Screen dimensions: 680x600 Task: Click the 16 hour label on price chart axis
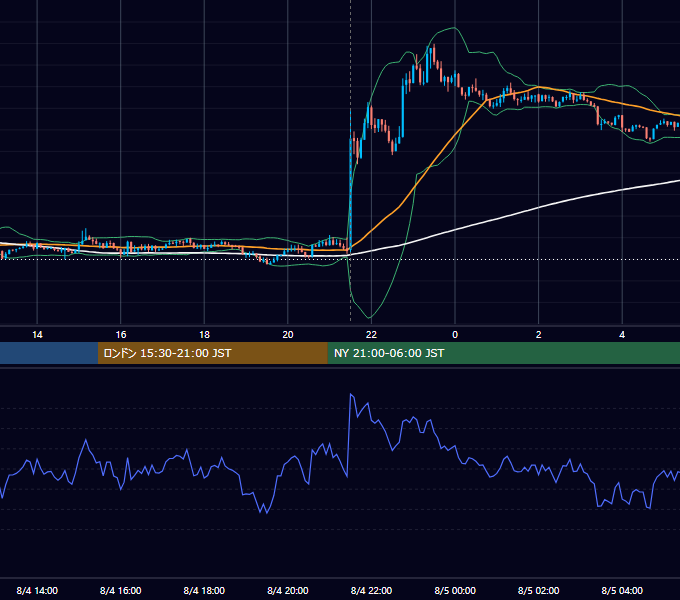[121, 335]
